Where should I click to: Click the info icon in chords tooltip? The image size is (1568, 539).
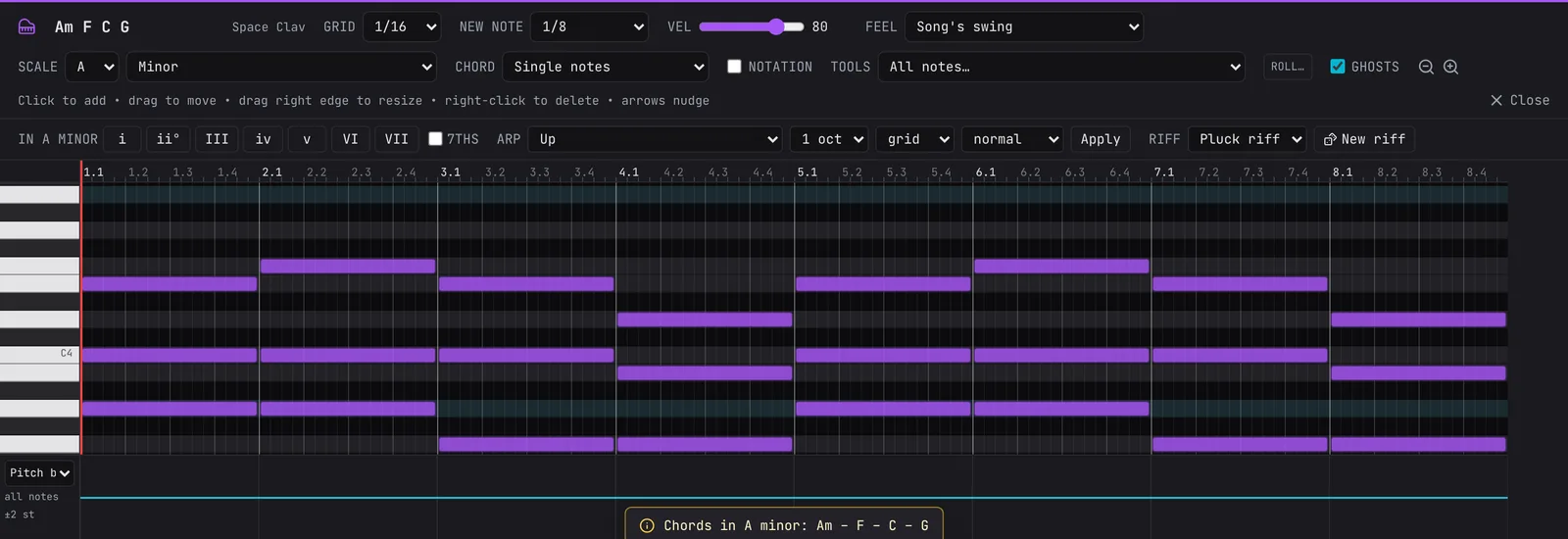pos(647,526)
